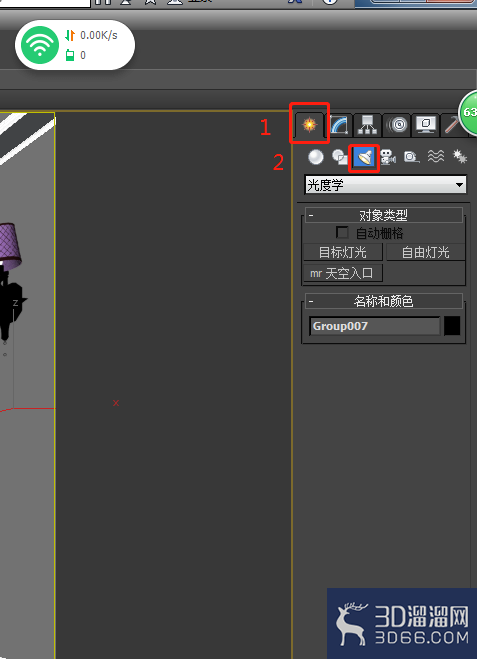Select the Geometry sphere category icon

tap(316, 157)
